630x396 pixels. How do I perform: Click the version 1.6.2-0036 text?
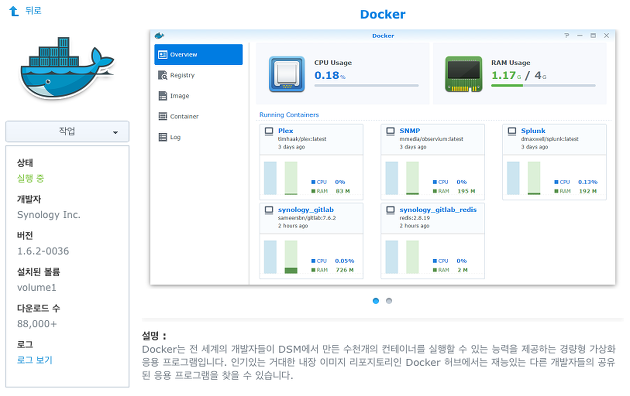point(43,251)
